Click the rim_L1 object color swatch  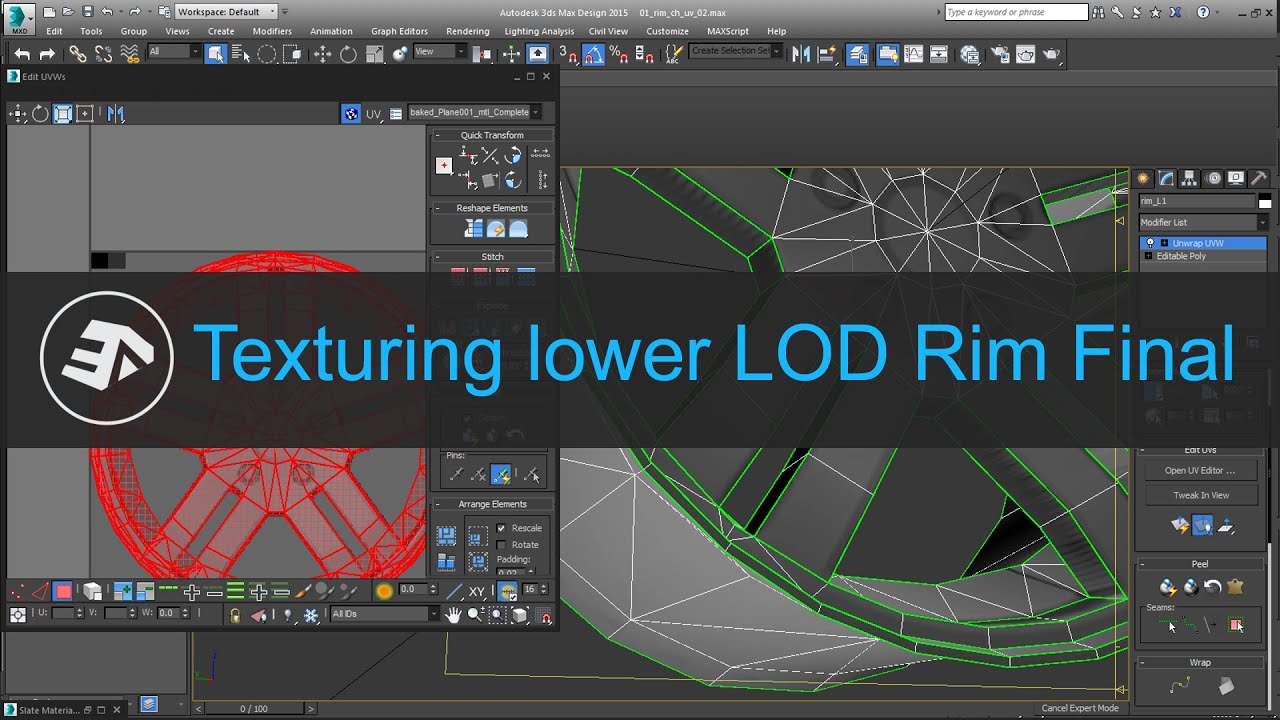[1265, 201]
